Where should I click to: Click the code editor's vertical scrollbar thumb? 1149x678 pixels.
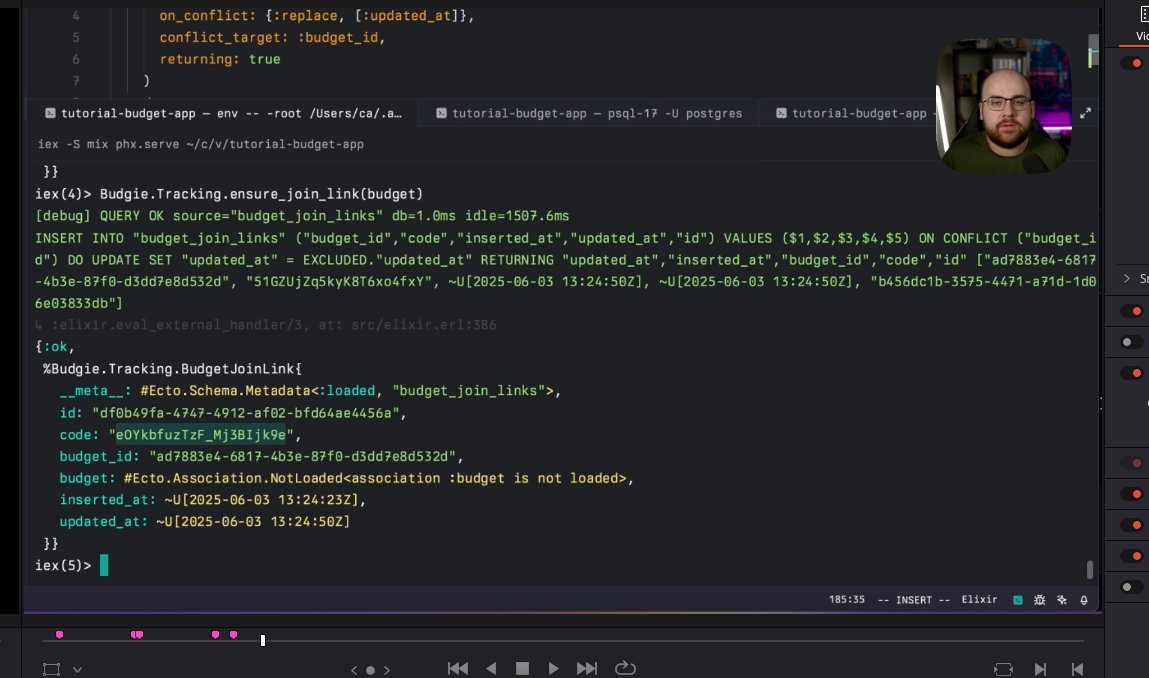pyautogui.click(x=1093, y=51)
